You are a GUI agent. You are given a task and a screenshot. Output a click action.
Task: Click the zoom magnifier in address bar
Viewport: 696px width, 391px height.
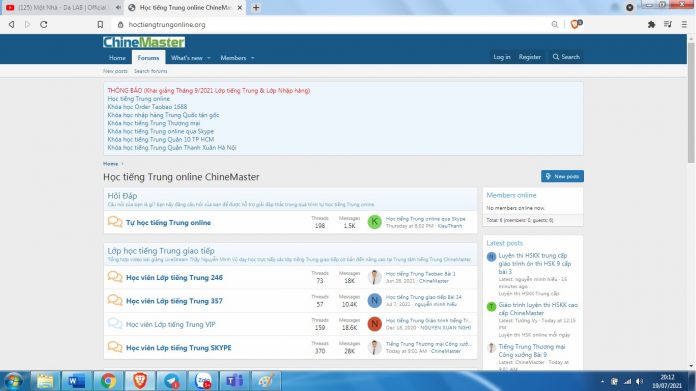555,24
